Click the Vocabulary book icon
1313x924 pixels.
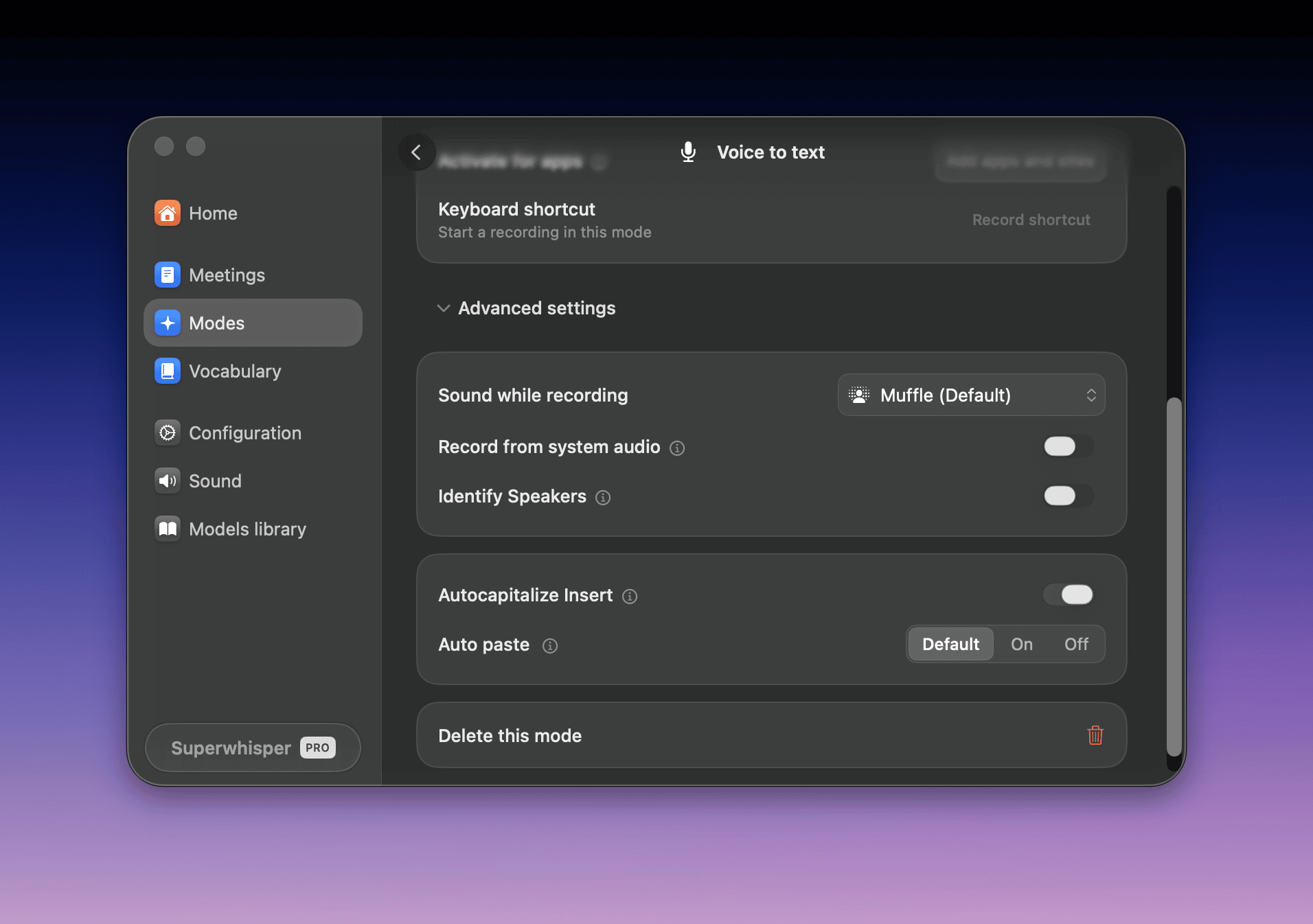tap(168, 371)
